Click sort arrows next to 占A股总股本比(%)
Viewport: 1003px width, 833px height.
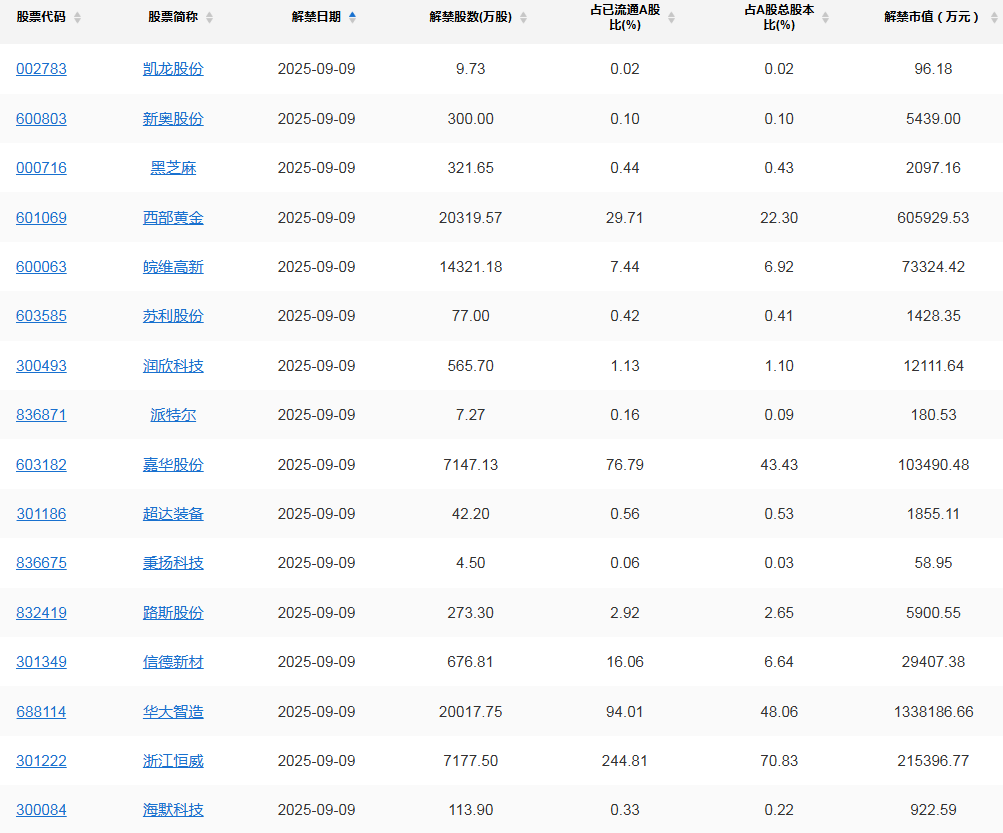click(825, 18)
